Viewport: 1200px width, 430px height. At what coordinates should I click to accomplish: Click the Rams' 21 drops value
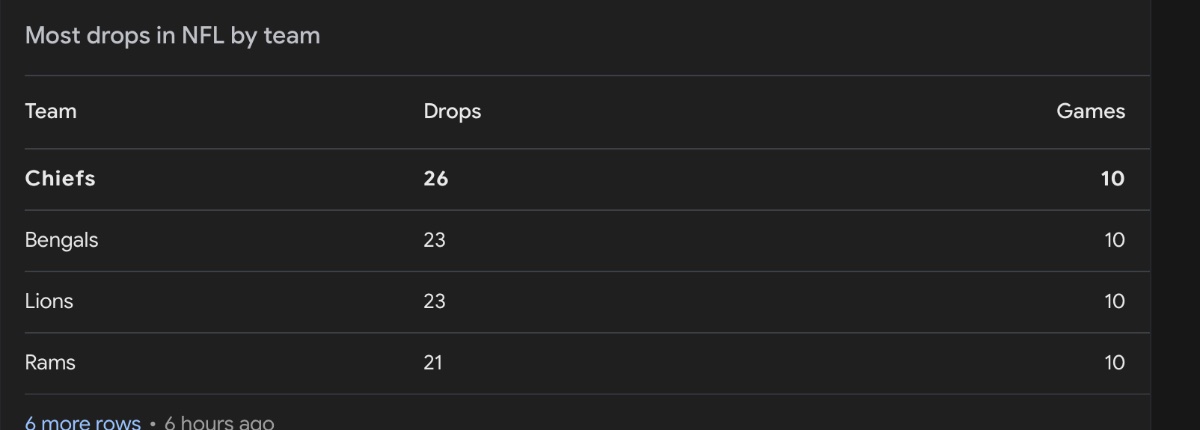[x=432, y=362]
